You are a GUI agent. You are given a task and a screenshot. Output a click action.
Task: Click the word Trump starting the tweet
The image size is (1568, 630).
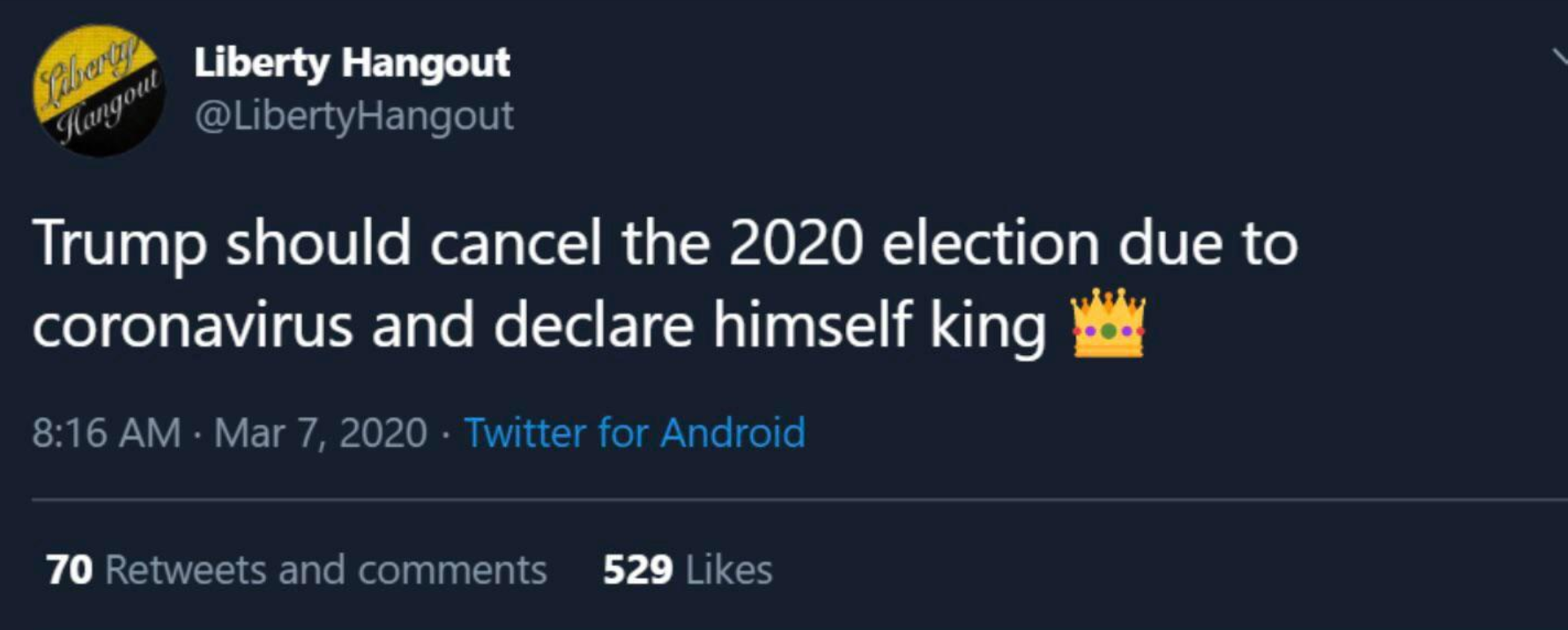point(119,244)
